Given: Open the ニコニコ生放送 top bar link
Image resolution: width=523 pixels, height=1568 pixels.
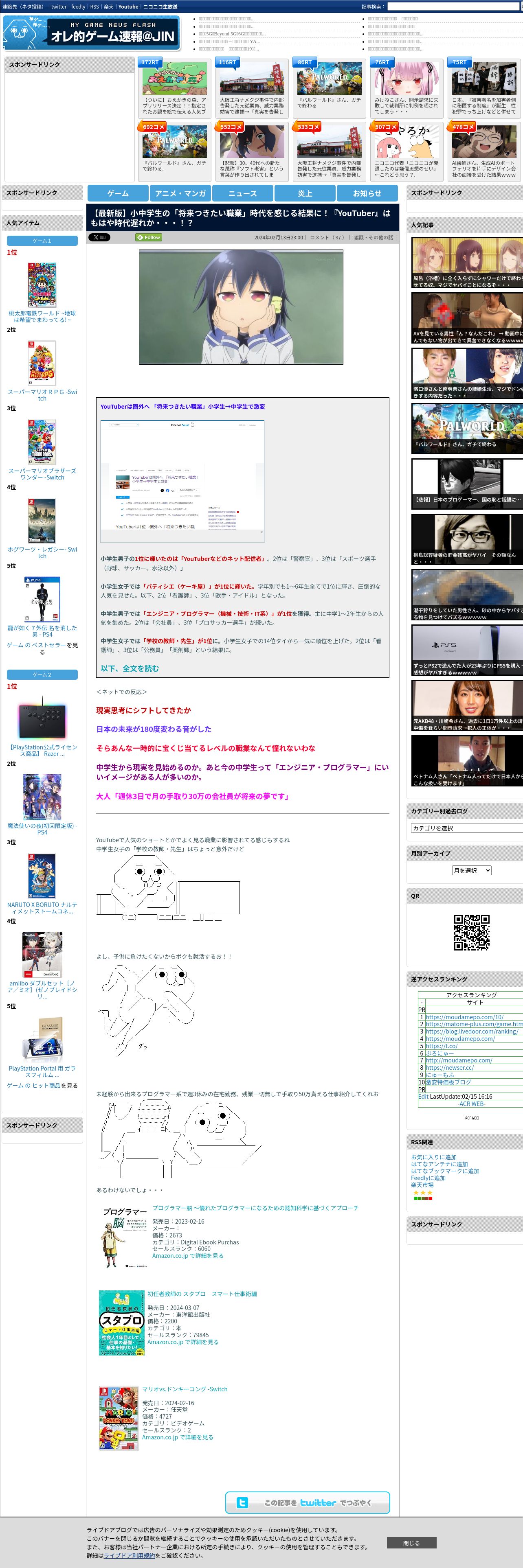Looking at the screenshot, I should 160,7.
